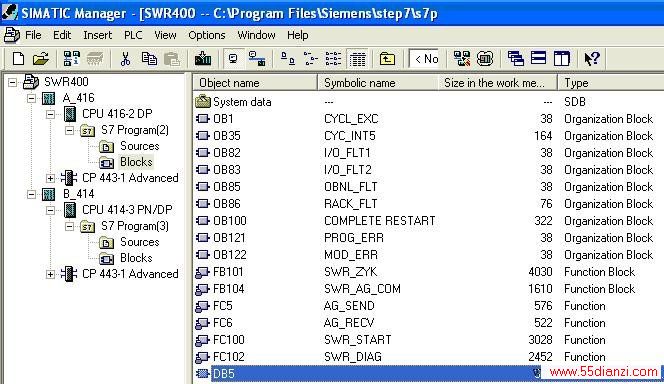Screen dimensions: 664x384
Task: Collapse the S7 Program(2) node
Action: (x=69, y=130)
